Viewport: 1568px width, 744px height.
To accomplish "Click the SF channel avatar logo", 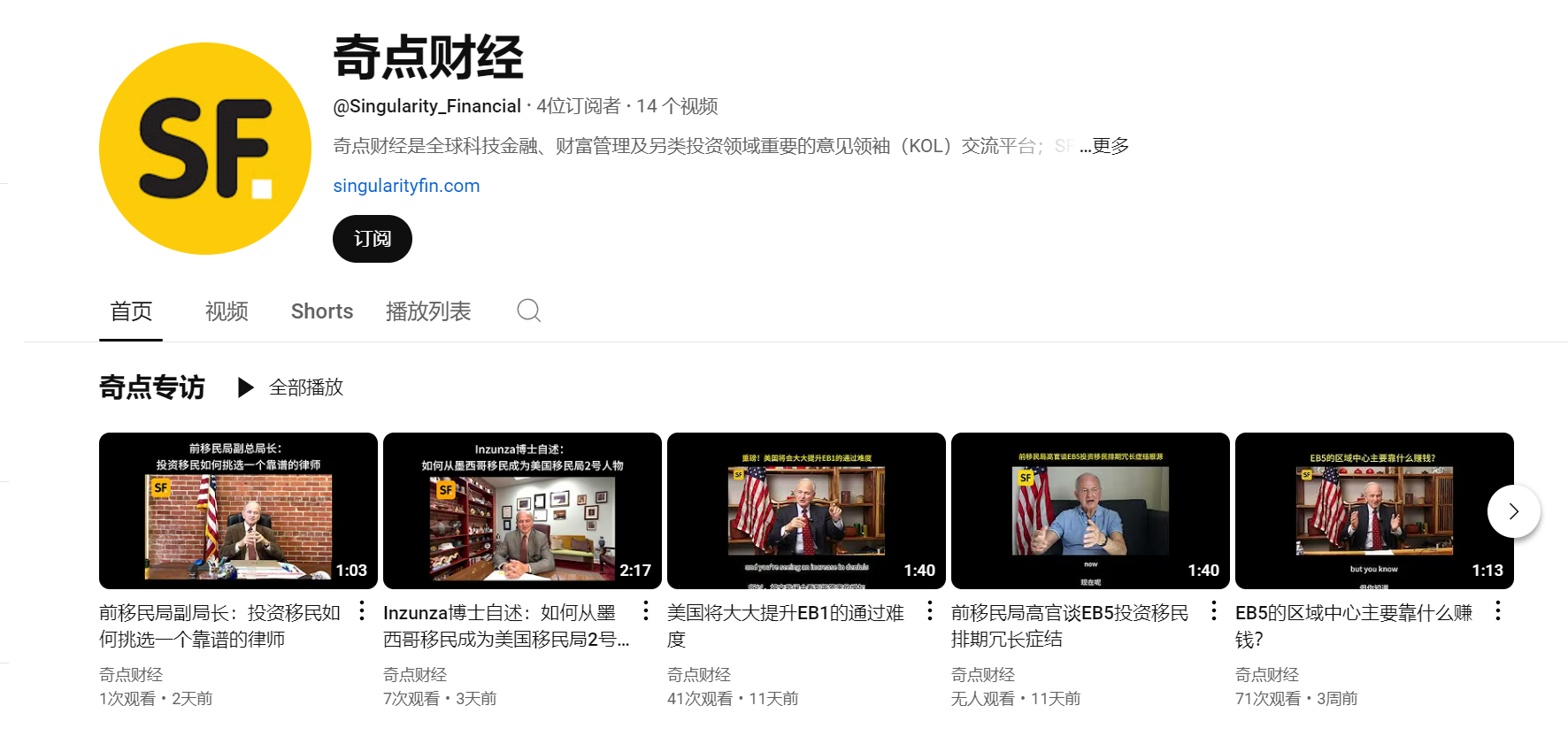I will pyautogui.click(x=205, y=149).
